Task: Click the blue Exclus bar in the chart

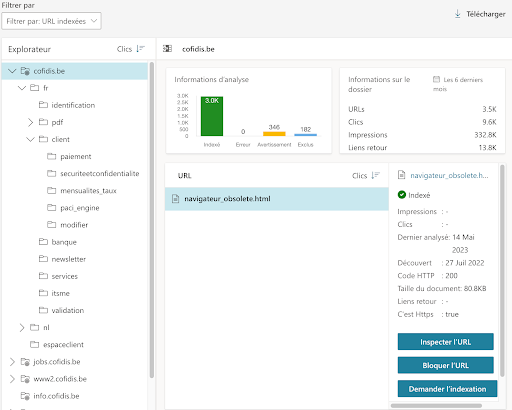Action: pyautogui.click(x=306, y=135)
